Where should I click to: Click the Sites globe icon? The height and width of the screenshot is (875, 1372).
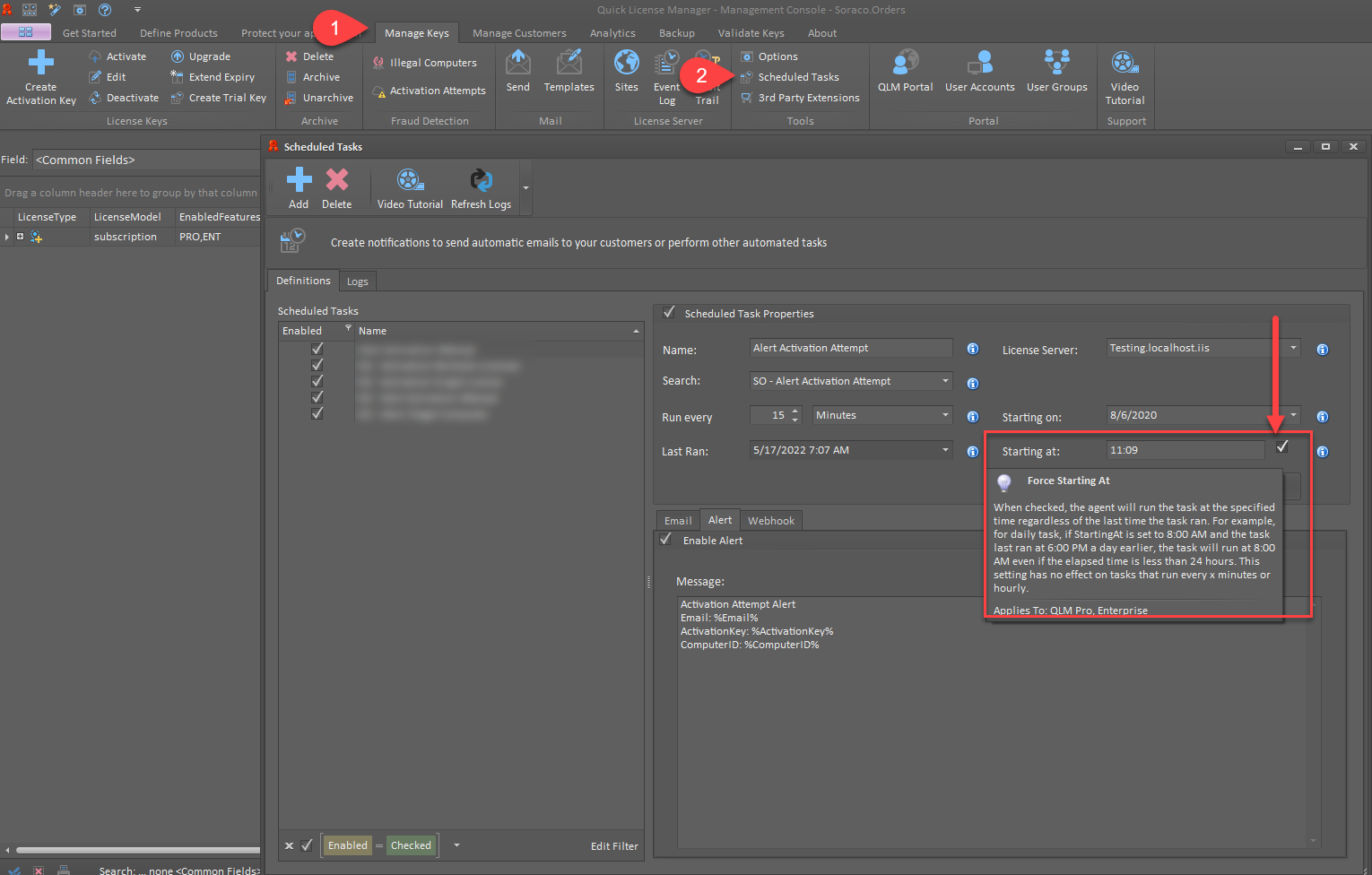[626, 63]
